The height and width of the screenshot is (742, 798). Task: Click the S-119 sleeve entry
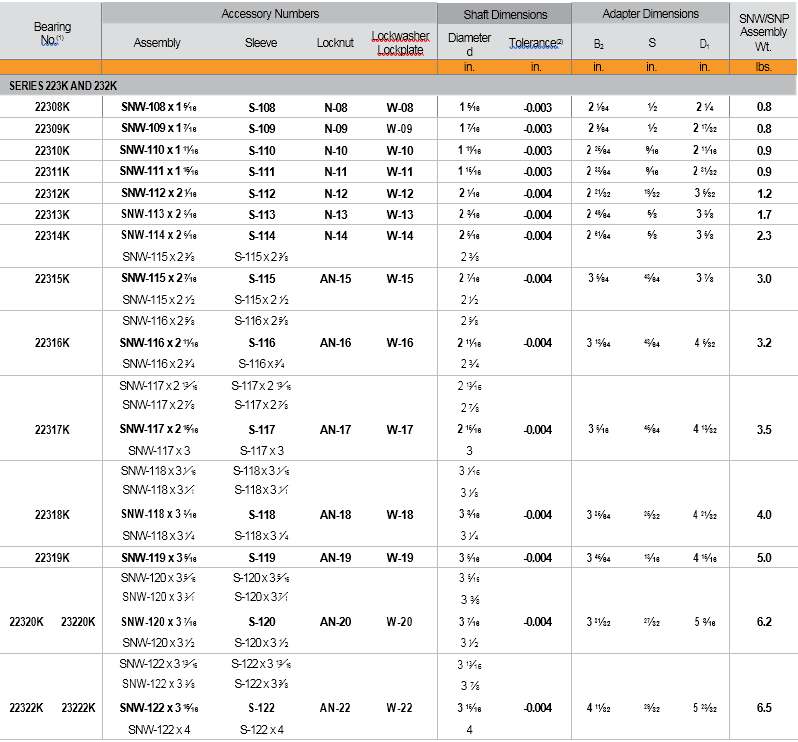pos(262,558)
